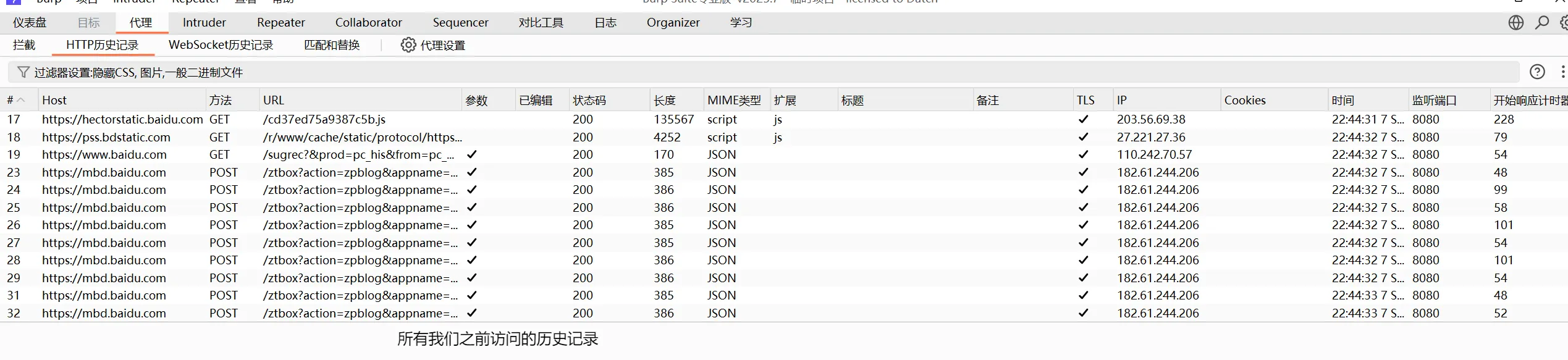Switch to the 拦截 sub-tab
Image resolution: width=1568 pixels, height=360 pixels.
coord(24,45)
